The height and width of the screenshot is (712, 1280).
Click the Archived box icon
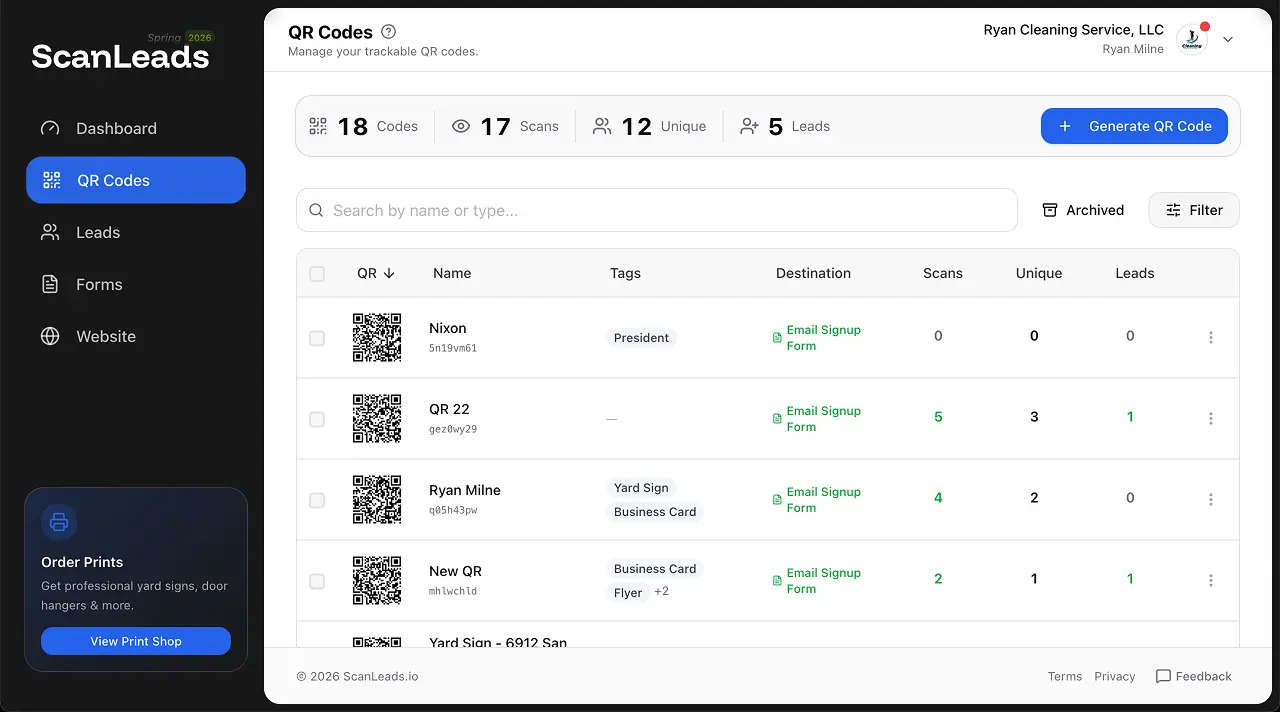click(x=1050, y=210)
